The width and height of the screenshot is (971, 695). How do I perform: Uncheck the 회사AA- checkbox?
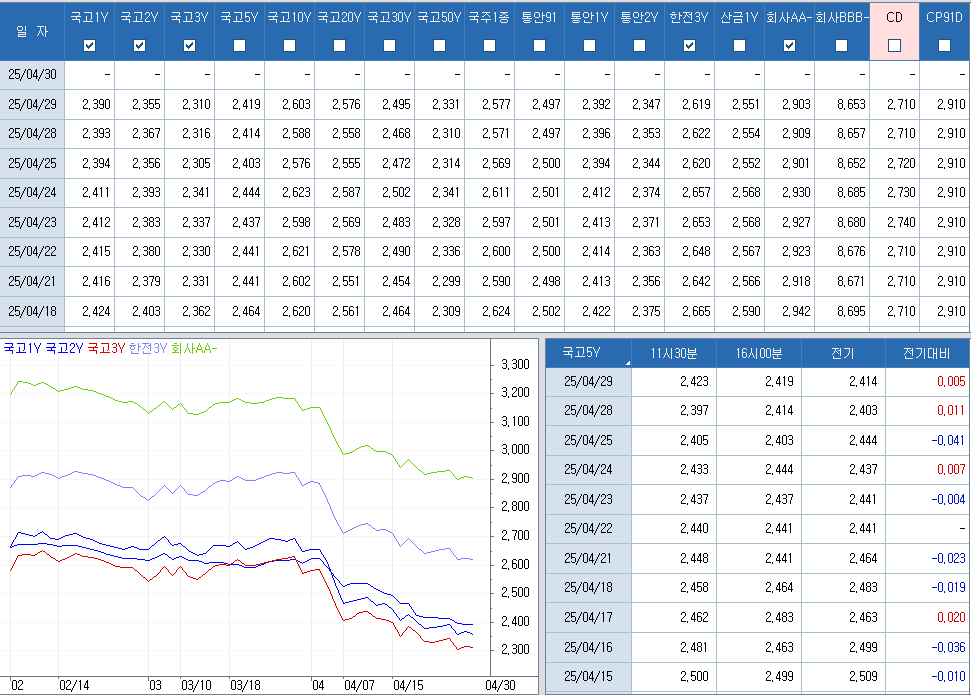click(x=789, y=45)
